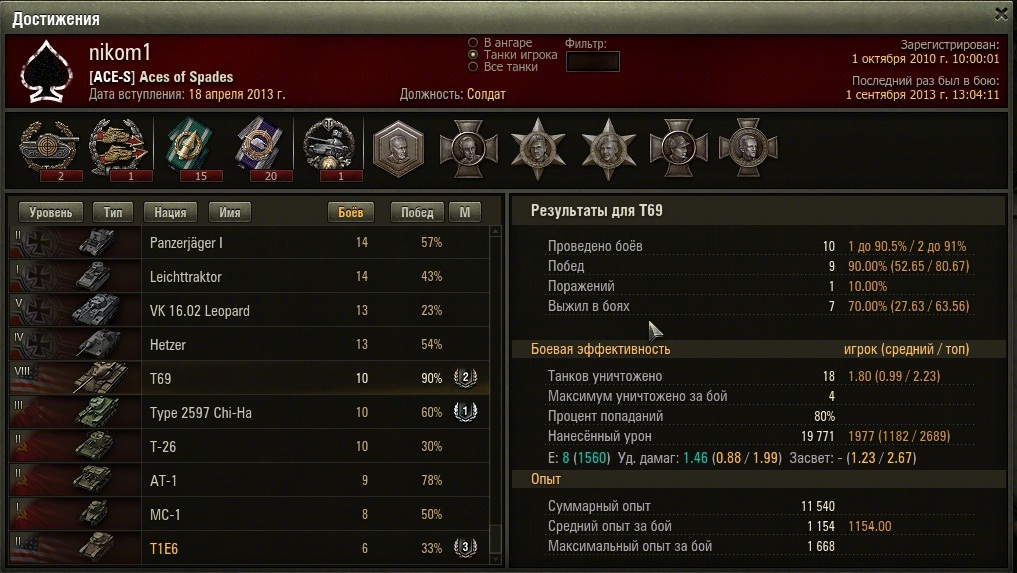
Task: Click the green ribbon medal with count 15
Action: click(x=192, y=149)
